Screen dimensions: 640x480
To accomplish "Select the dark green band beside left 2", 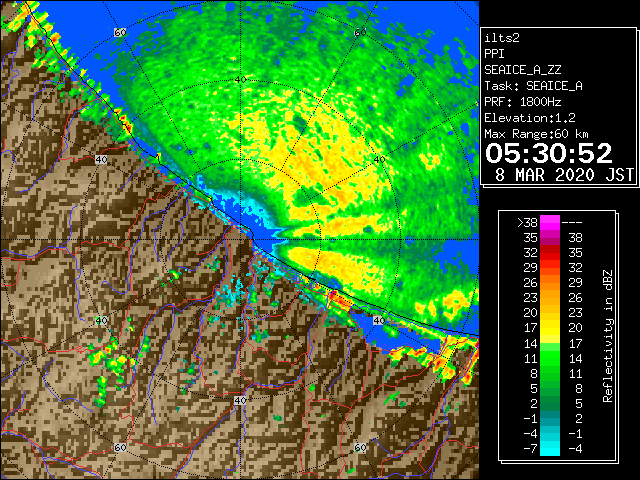I will (x=549, y=403).
